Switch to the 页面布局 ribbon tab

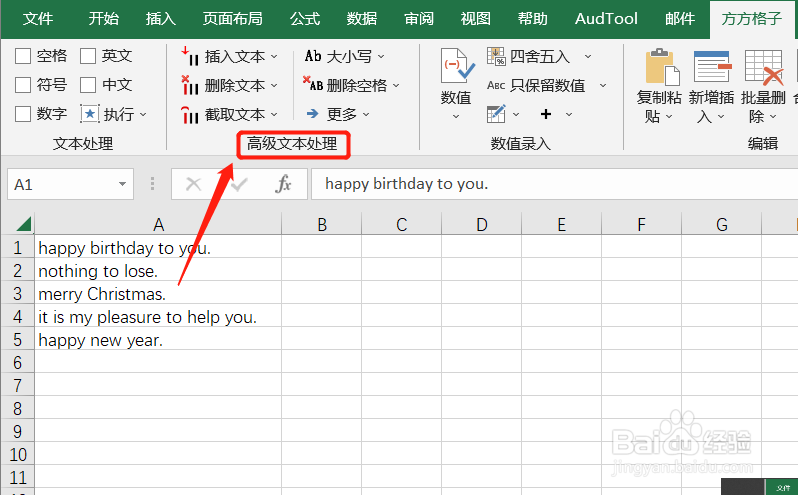pyautogui.click(x=233, y=19)
